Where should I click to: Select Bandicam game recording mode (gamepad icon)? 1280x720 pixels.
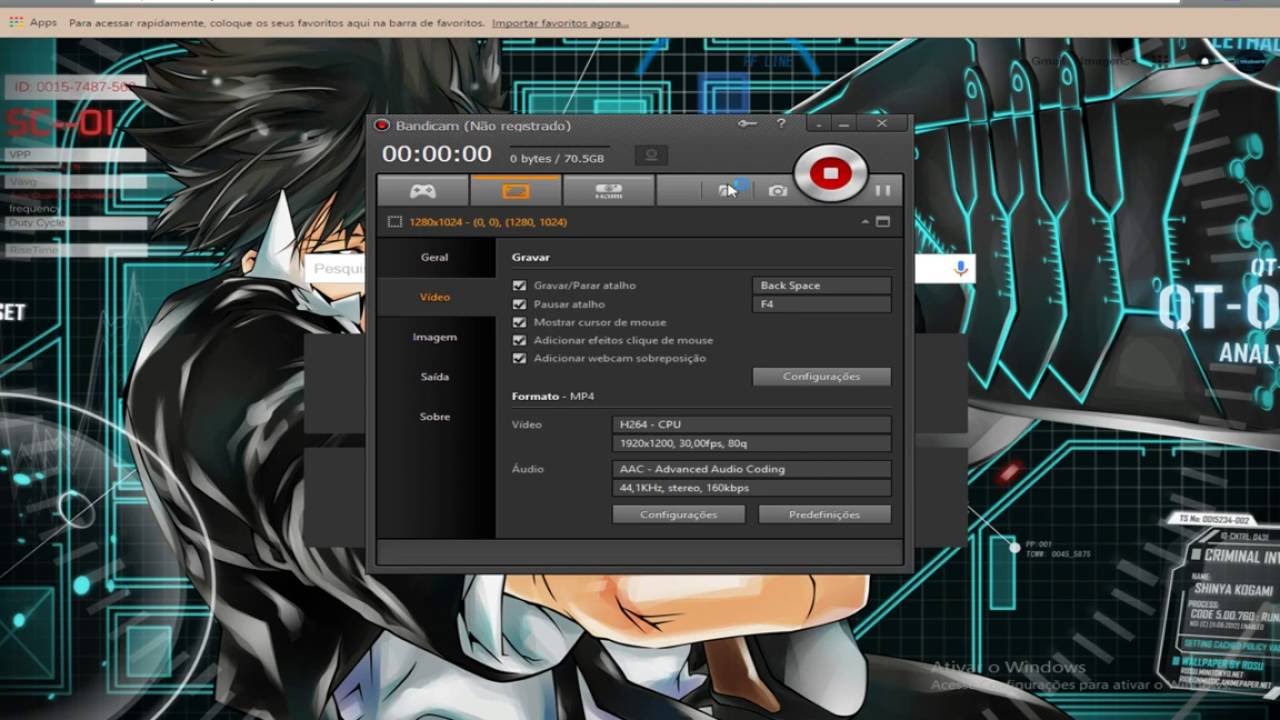point(423,190)
